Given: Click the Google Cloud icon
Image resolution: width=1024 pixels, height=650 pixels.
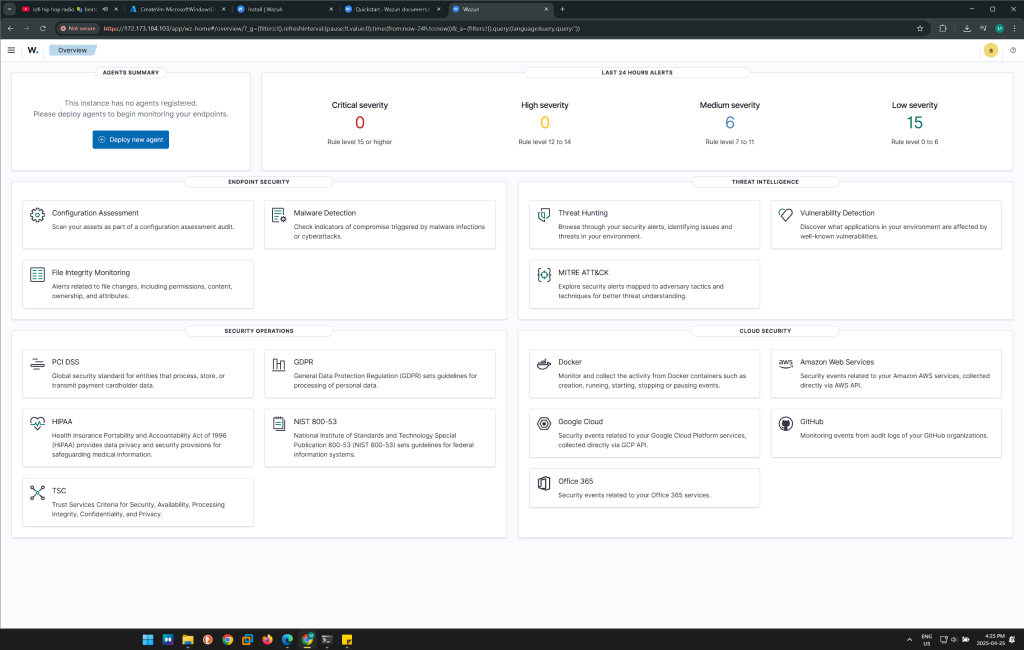Looking at the screenshot, I should point(543,423).
